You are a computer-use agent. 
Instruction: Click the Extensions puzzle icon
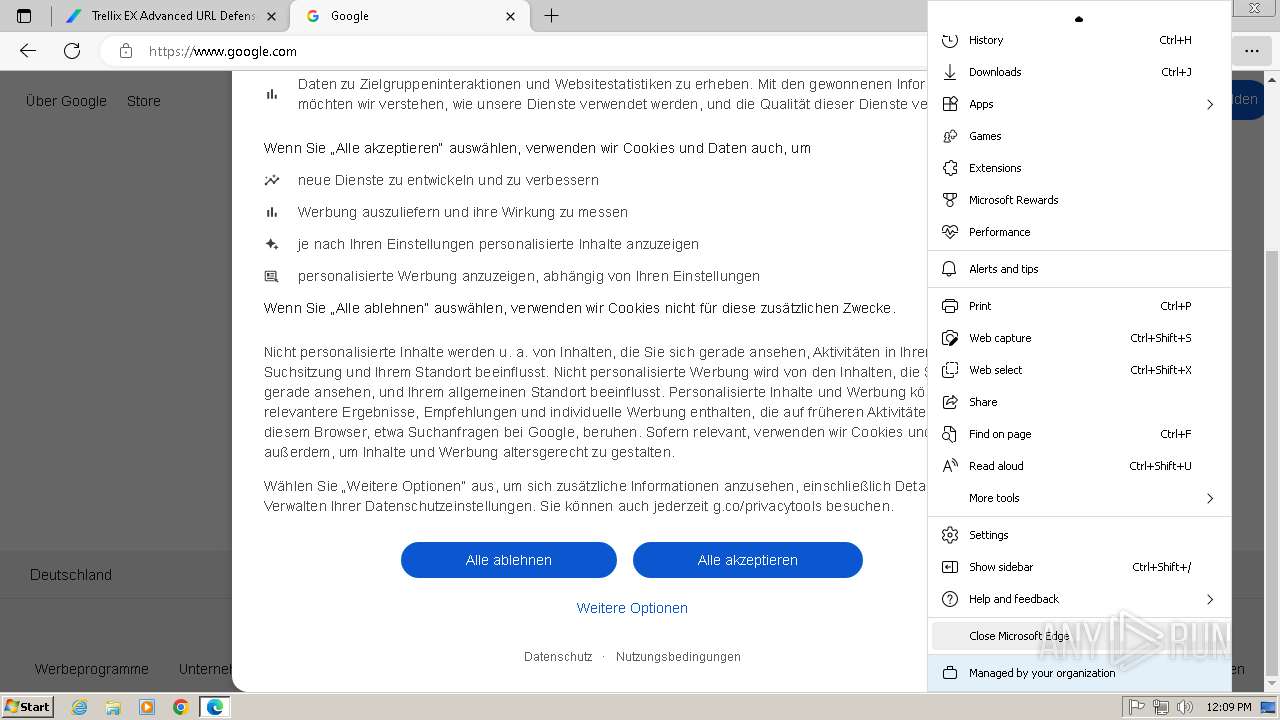coord(950,168)
